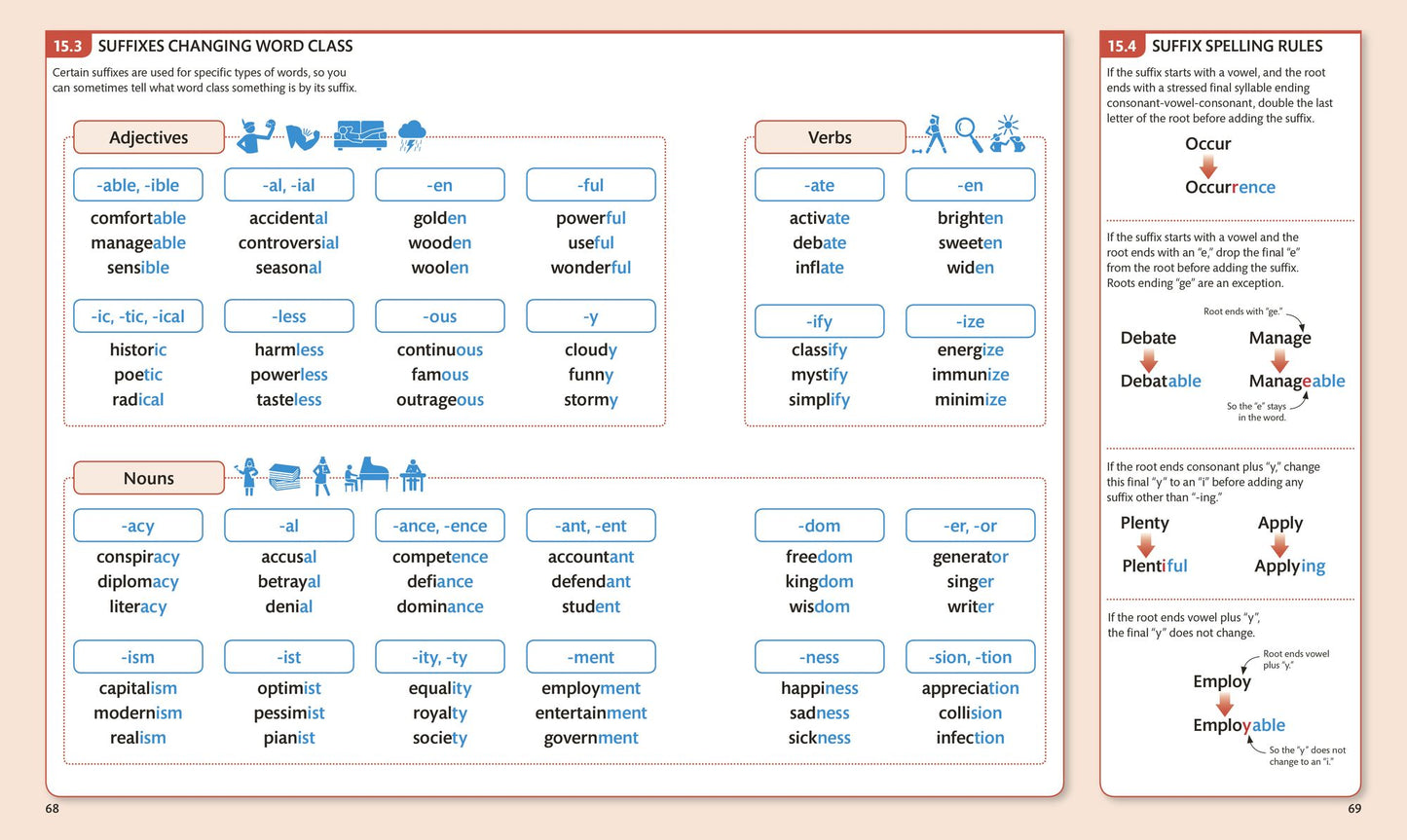Select the -less suffix box

289,316
